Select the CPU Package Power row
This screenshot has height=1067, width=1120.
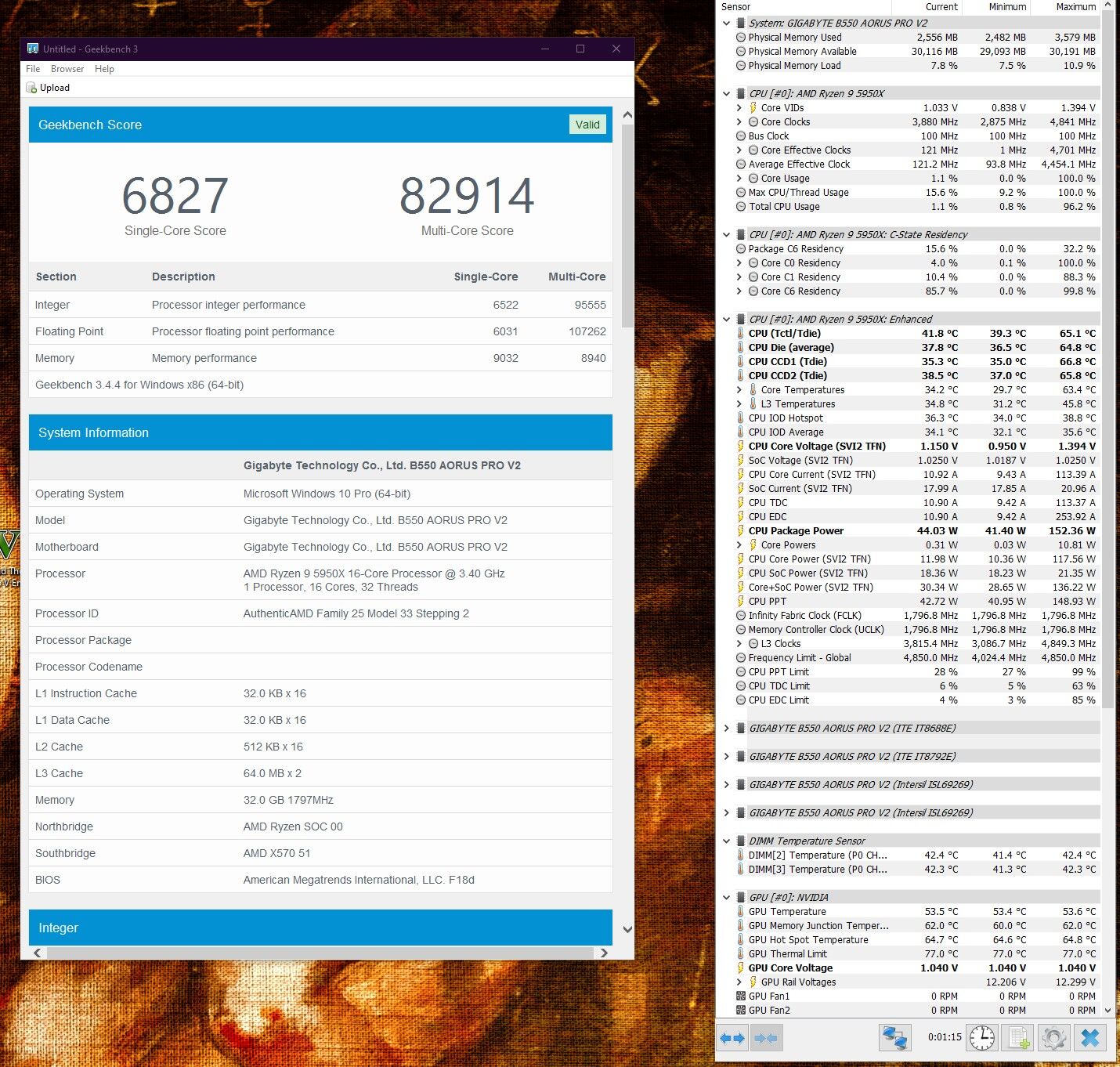(x=909, y=530)
